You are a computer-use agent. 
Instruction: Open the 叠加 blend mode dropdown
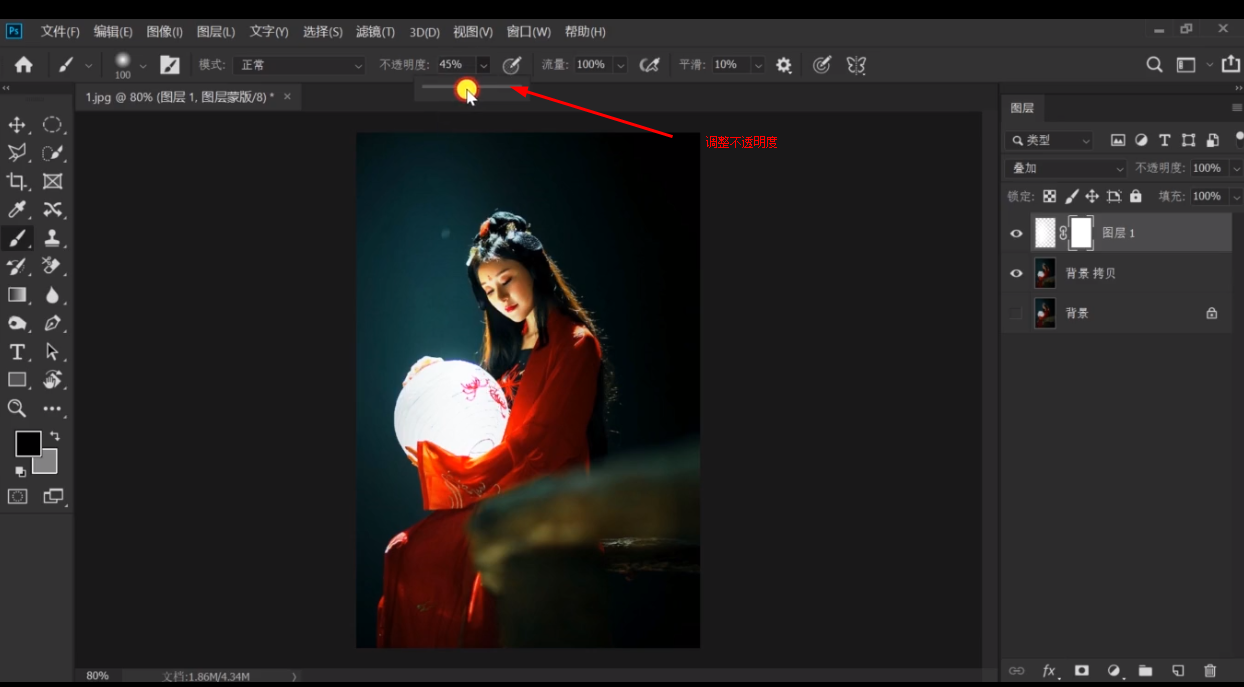[x=1066, y=168]
